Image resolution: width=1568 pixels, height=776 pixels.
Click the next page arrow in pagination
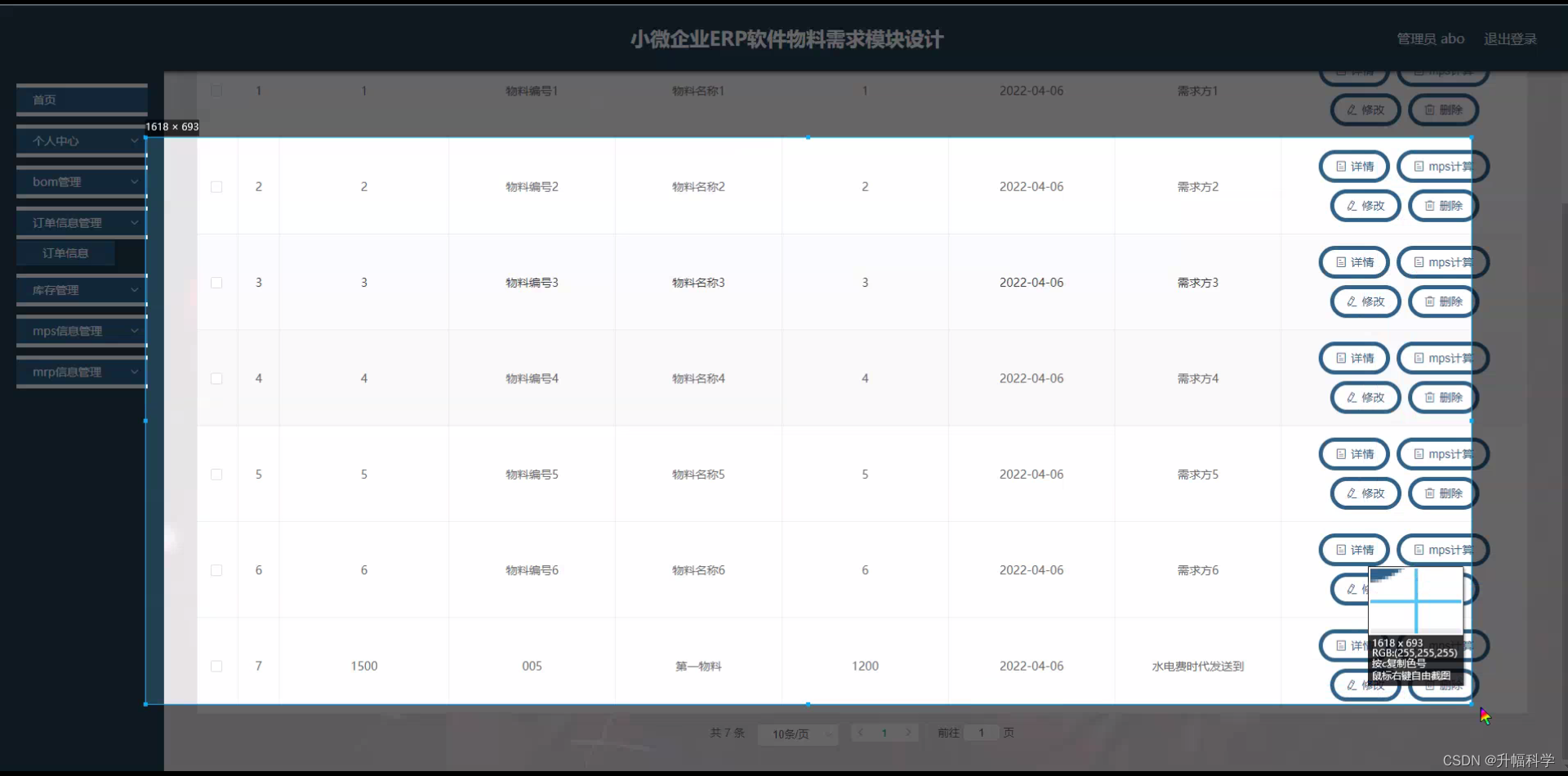click(909, 733)
